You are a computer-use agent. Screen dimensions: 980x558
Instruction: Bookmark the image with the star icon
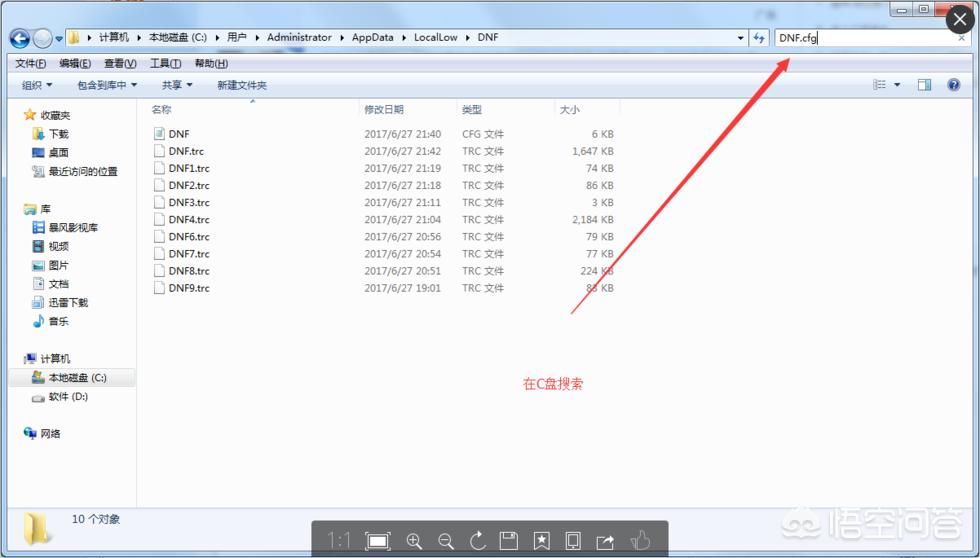point(541,541)
